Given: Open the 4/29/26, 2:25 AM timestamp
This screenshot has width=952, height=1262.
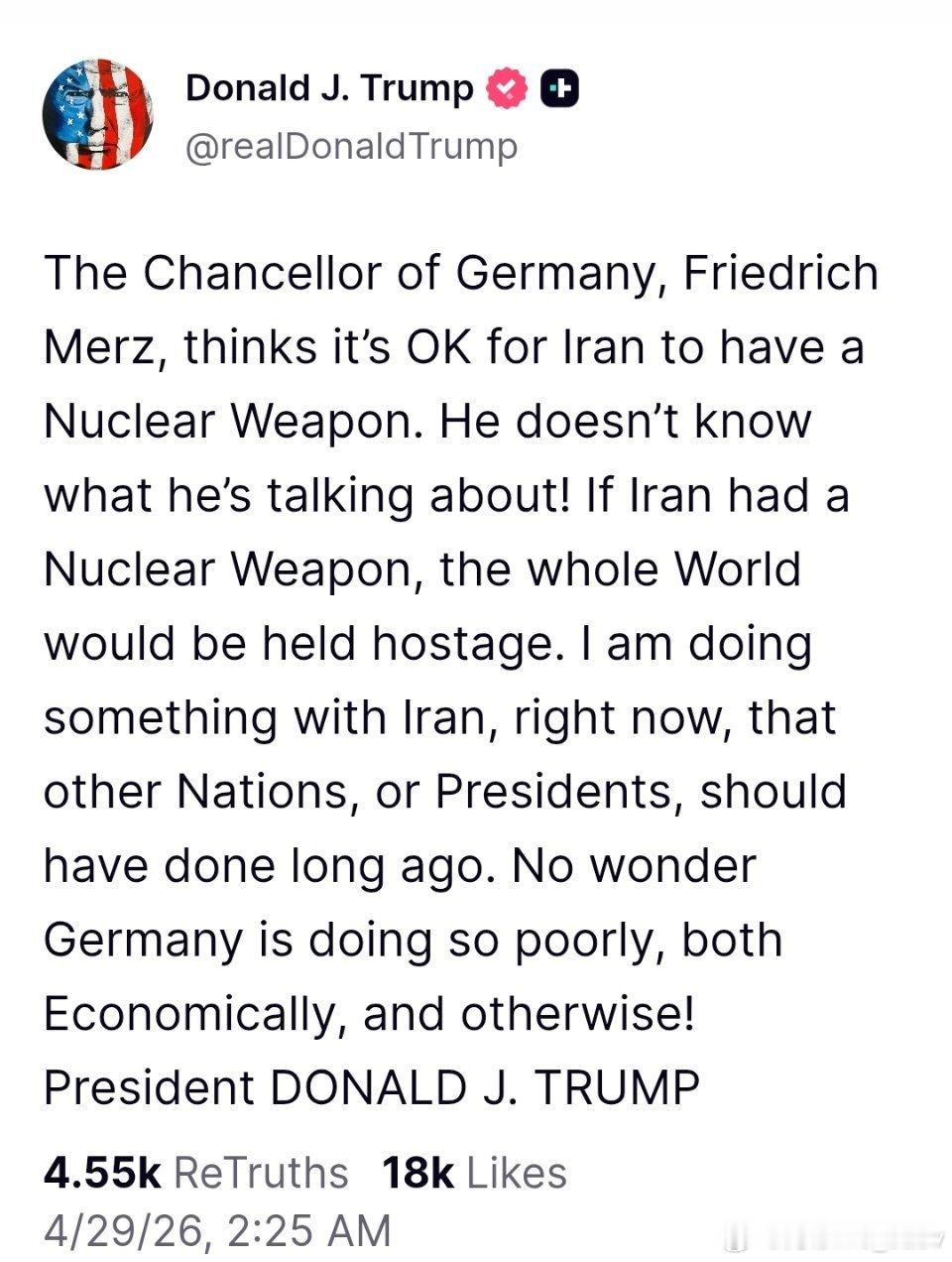Looking at the screenshot, I should (x=217, y=1230).
